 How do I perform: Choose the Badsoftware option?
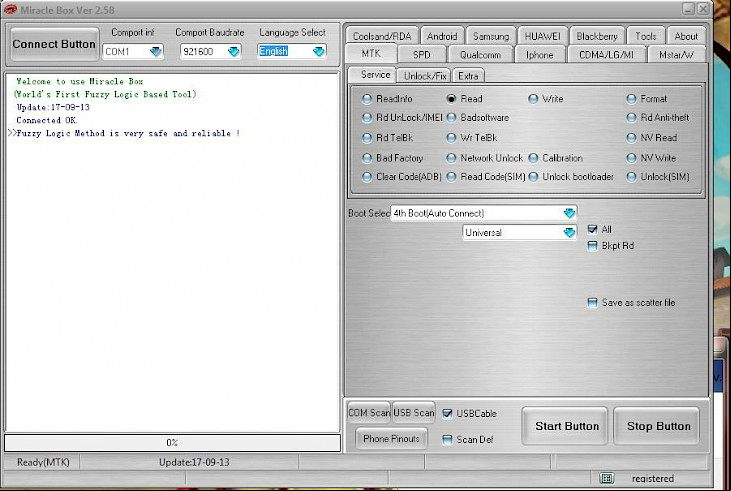click(478, 118)
